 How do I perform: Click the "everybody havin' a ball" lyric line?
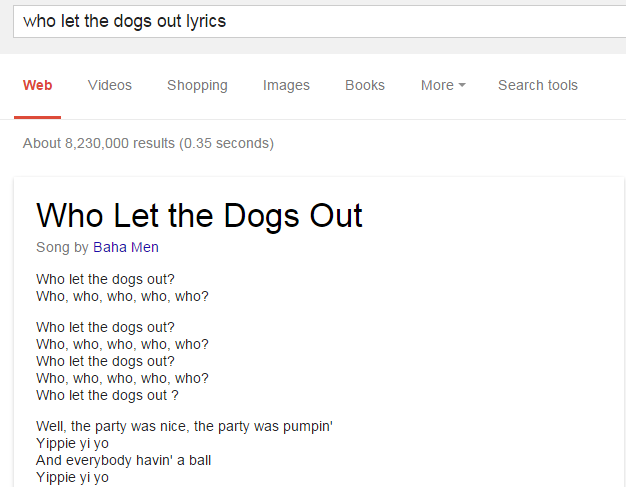tap(123, 460)
